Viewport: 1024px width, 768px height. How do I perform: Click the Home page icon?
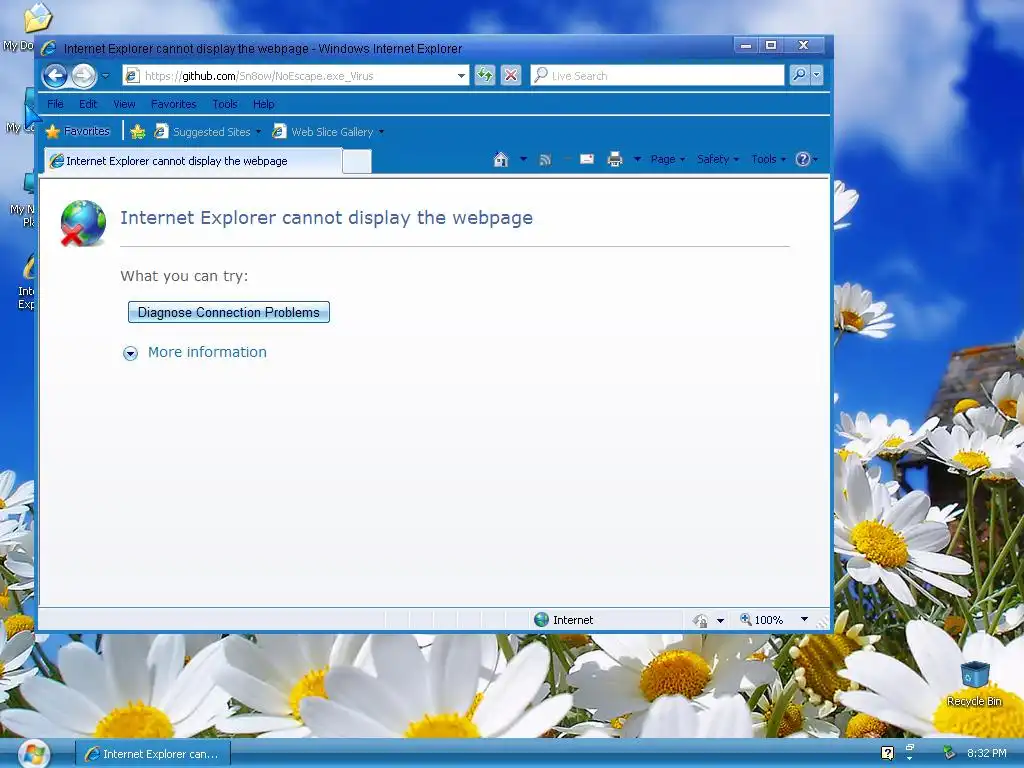point(501,159)
